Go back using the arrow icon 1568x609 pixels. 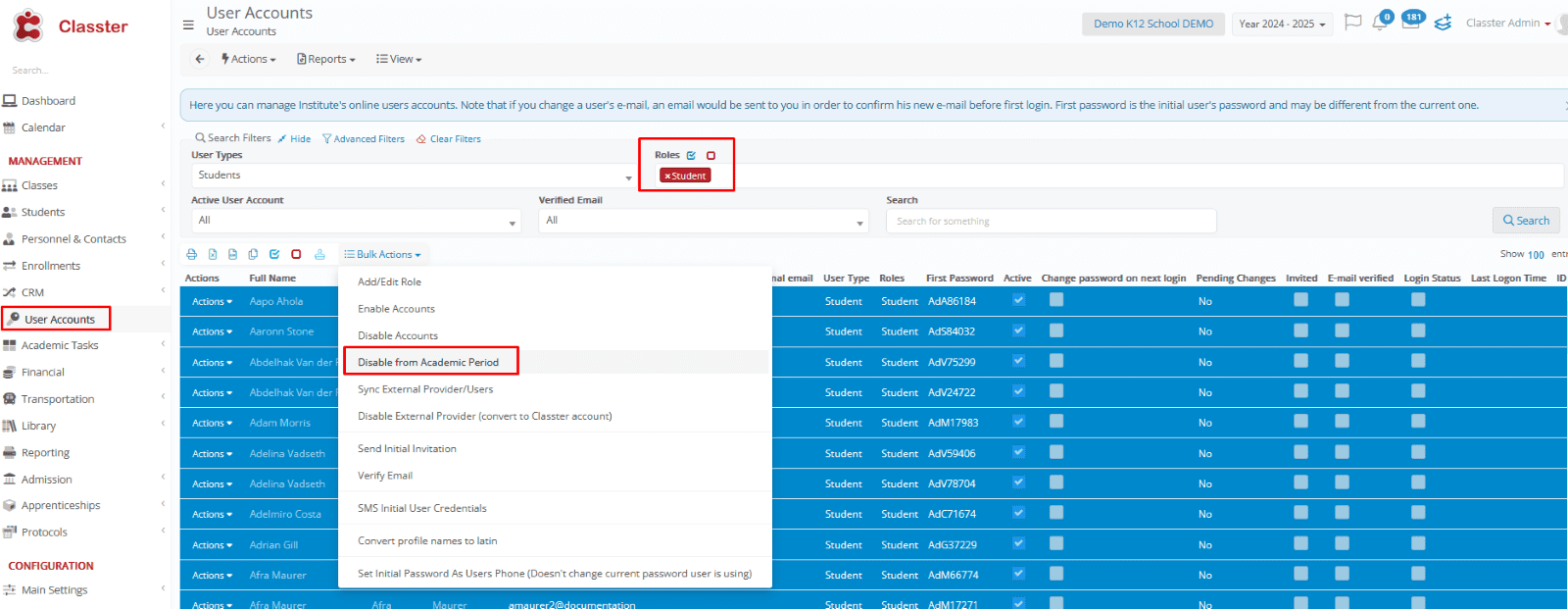pos(200,59)
